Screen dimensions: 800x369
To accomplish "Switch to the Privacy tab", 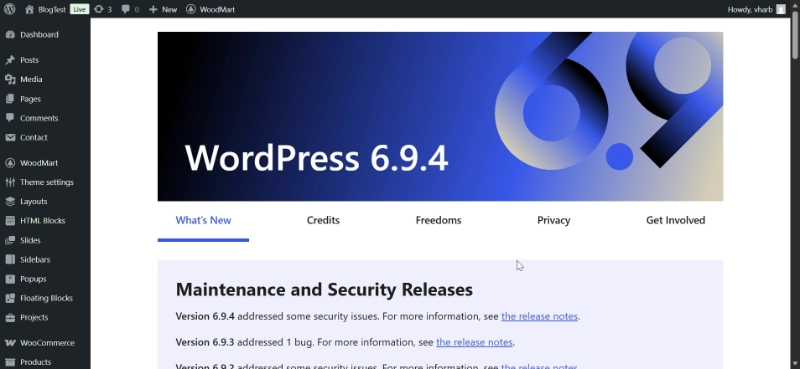I will pyautogui.click(x=554, y=220).
